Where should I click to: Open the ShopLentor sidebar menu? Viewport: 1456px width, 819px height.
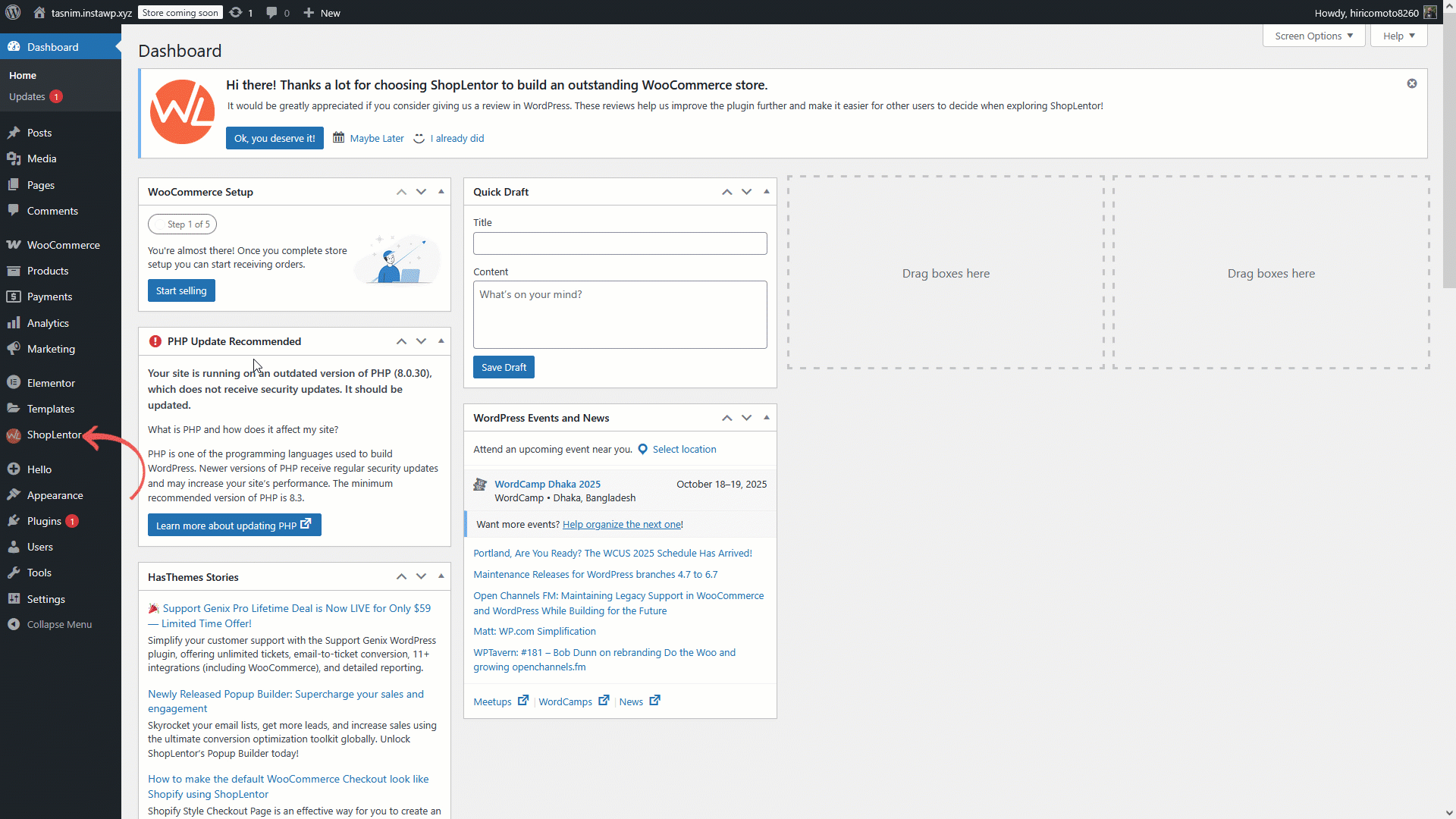click(53, 435)
